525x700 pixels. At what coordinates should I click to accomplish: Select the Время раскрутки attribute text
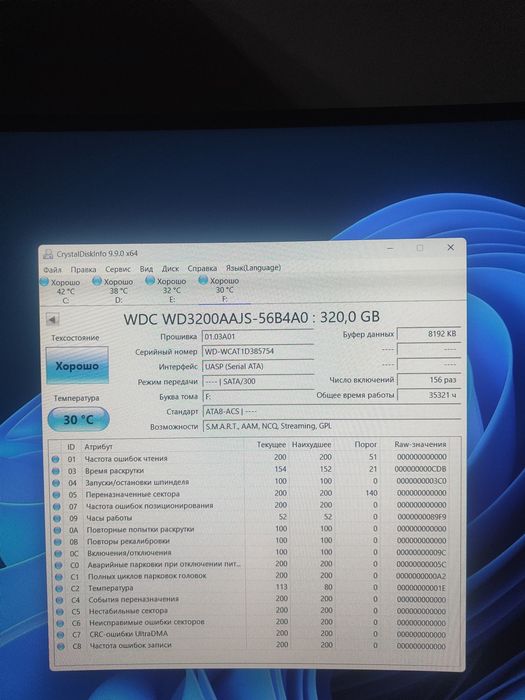[114, 471]
